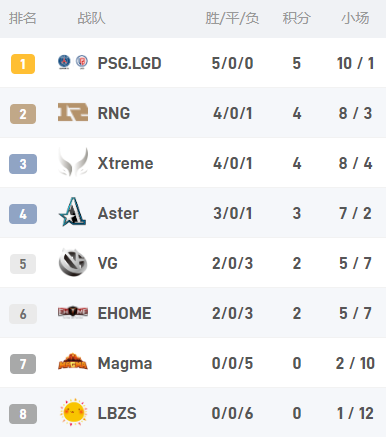Select Magma's 0/0/5 record cell
This screenshot has width=386, height=437.
click(x=232, y=363)
